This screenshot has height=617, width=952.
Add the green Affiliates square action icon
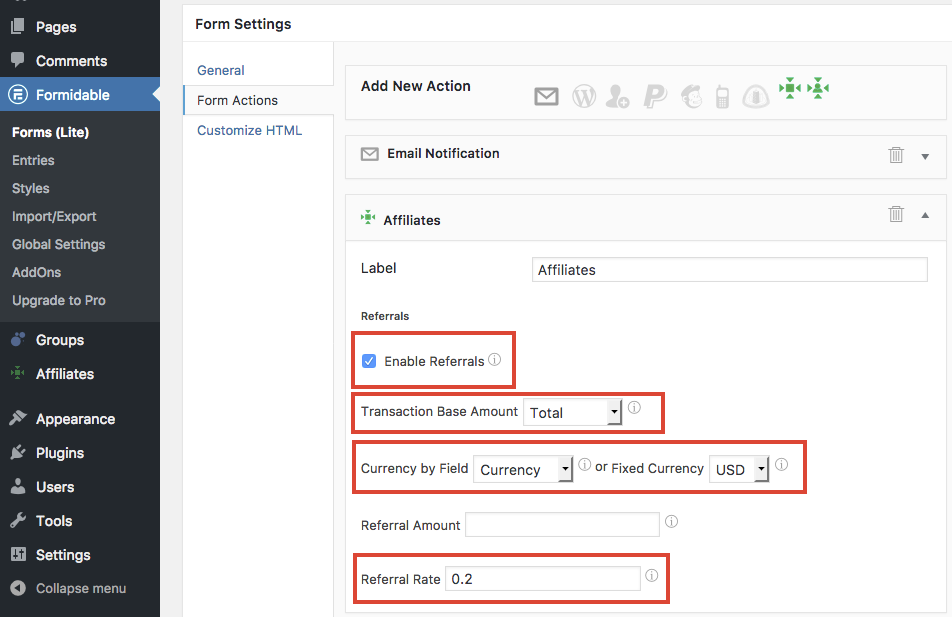(x=790, y=88)
